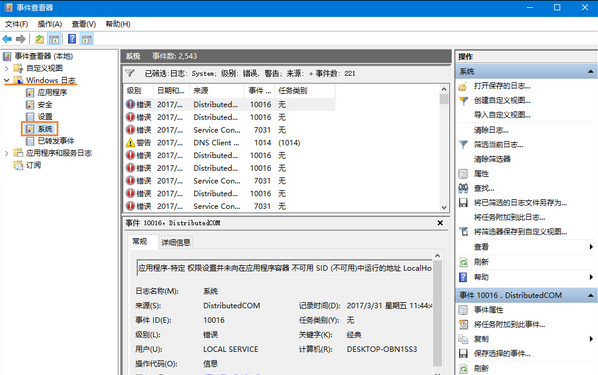598x375 pixels.
Task: Select 应用程序 log in tree
Action: pos(52,92)
